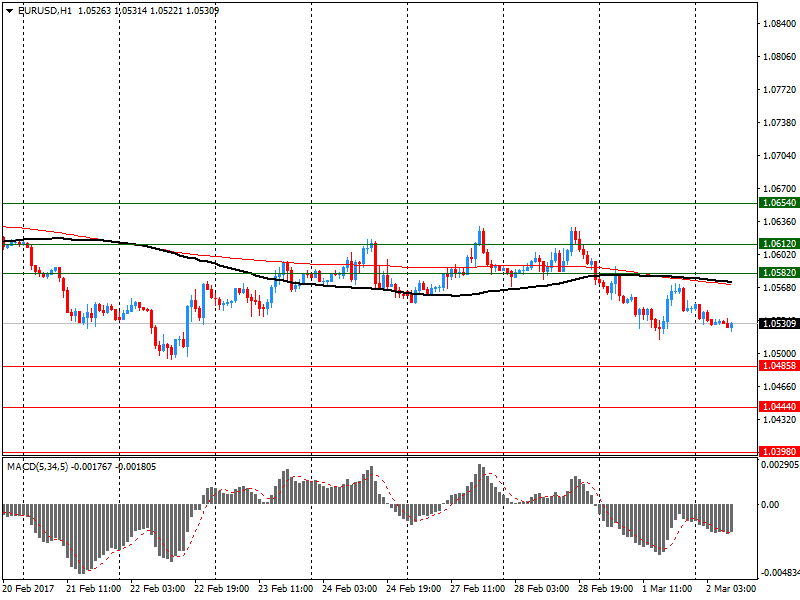
Task: Click the 21 Feb 11:00 time label
Action: 93,589
